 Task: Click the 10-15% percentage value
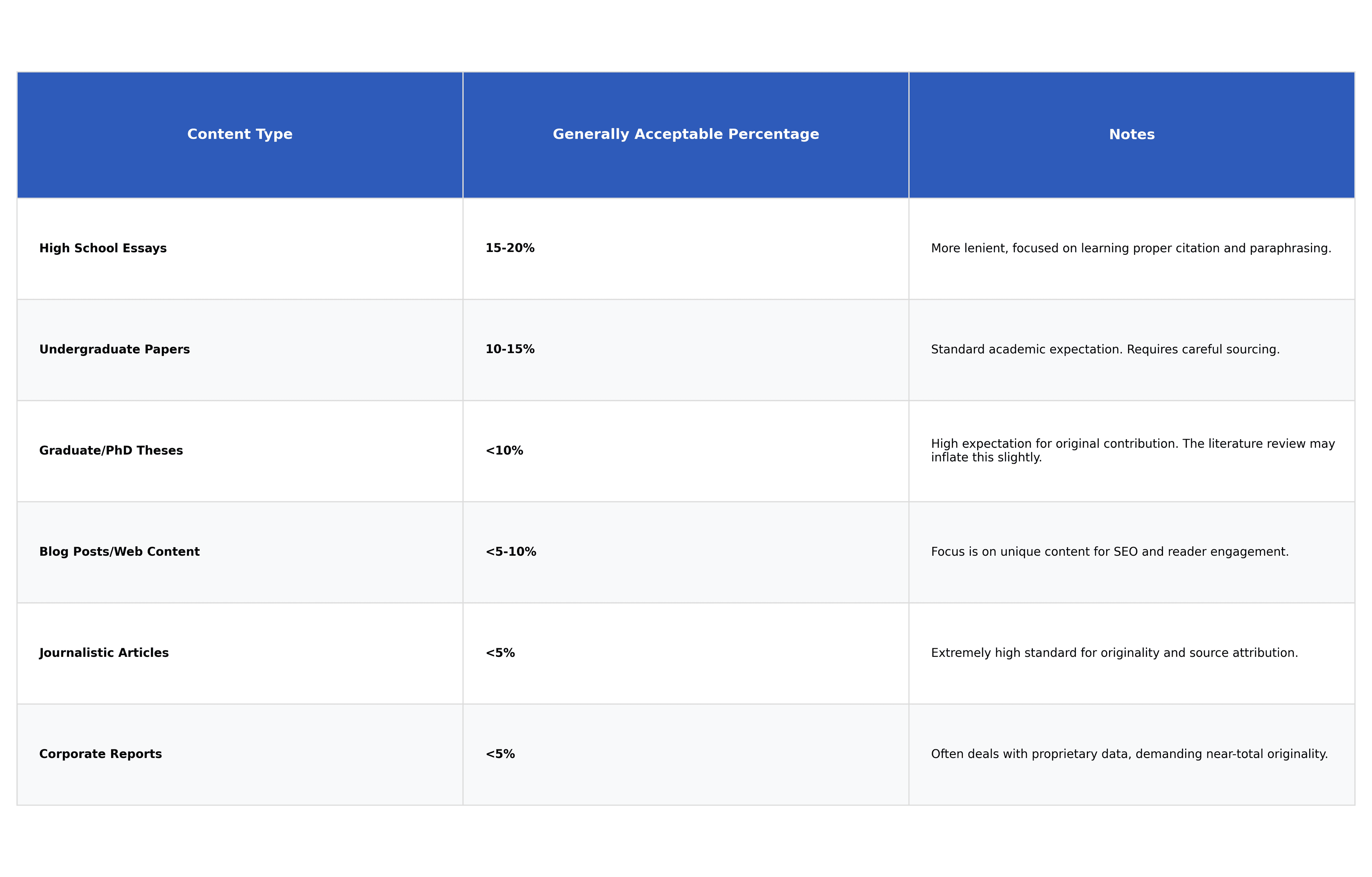click(x=510, y=349)
